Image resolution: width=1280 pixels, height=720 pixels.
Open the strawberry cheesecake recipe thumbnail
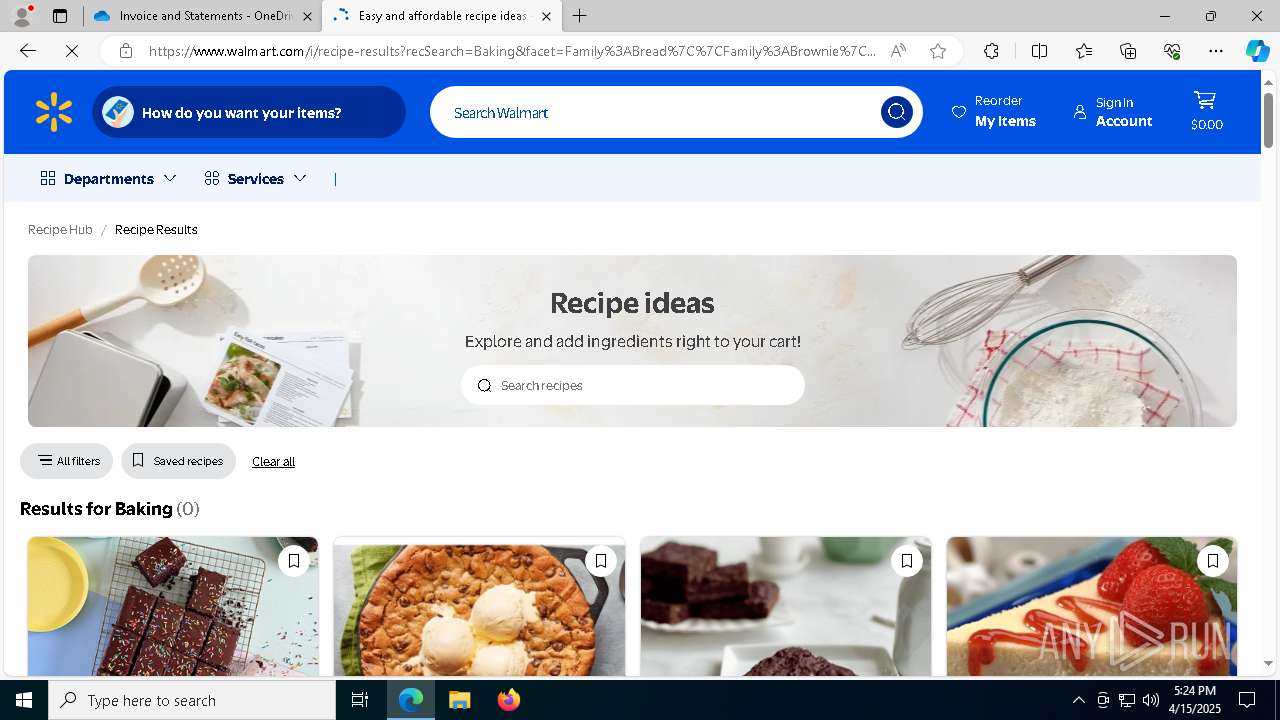(x=1092, y=607)
